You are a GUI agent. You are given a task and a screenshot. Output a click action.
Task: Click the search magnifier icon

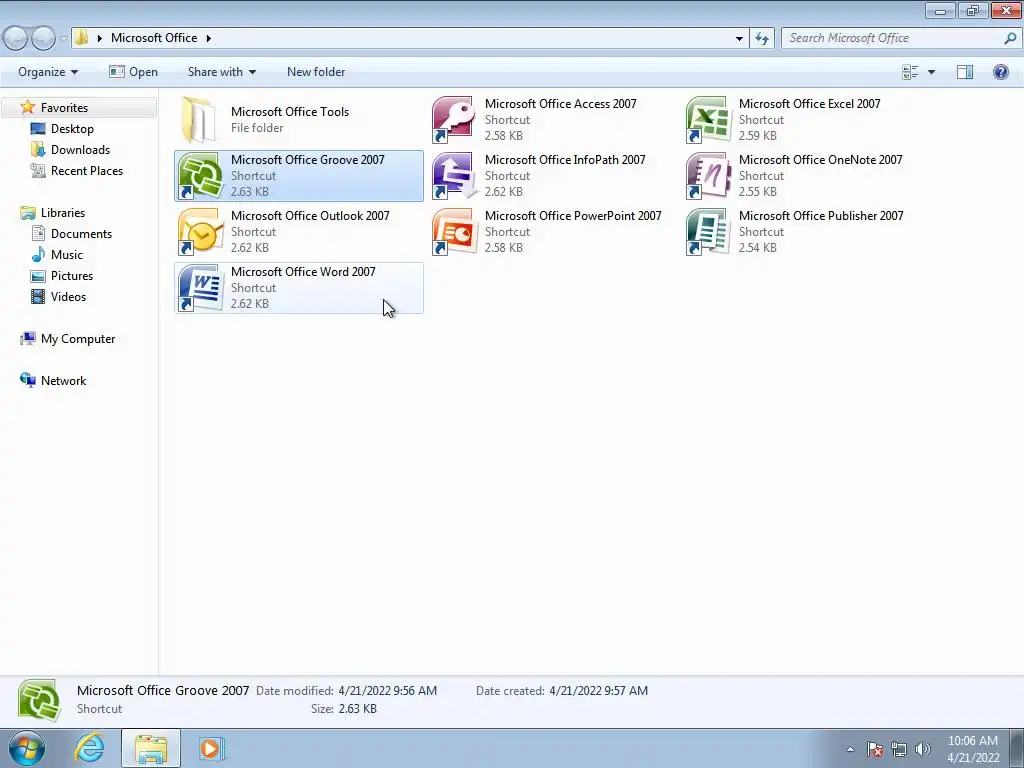(x=1010, y=39)
